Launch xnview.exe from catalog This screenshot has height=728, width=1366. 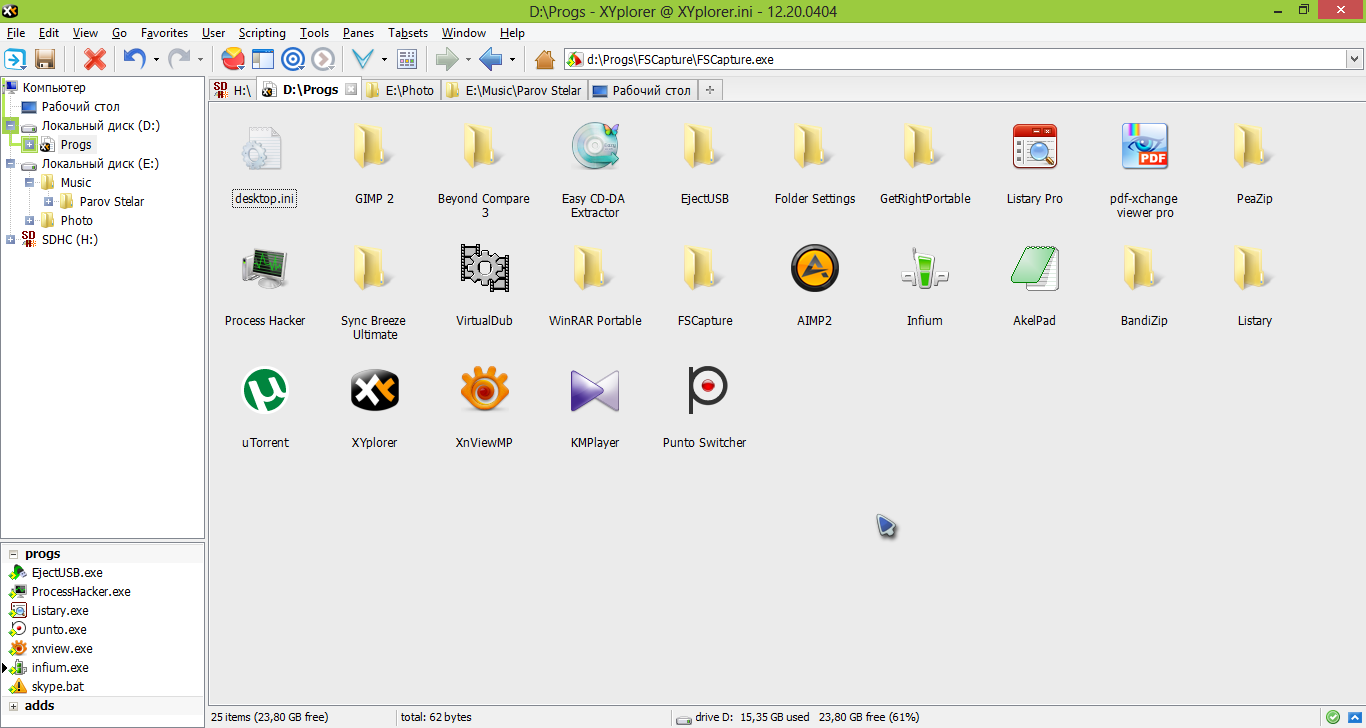pos(62,649)
